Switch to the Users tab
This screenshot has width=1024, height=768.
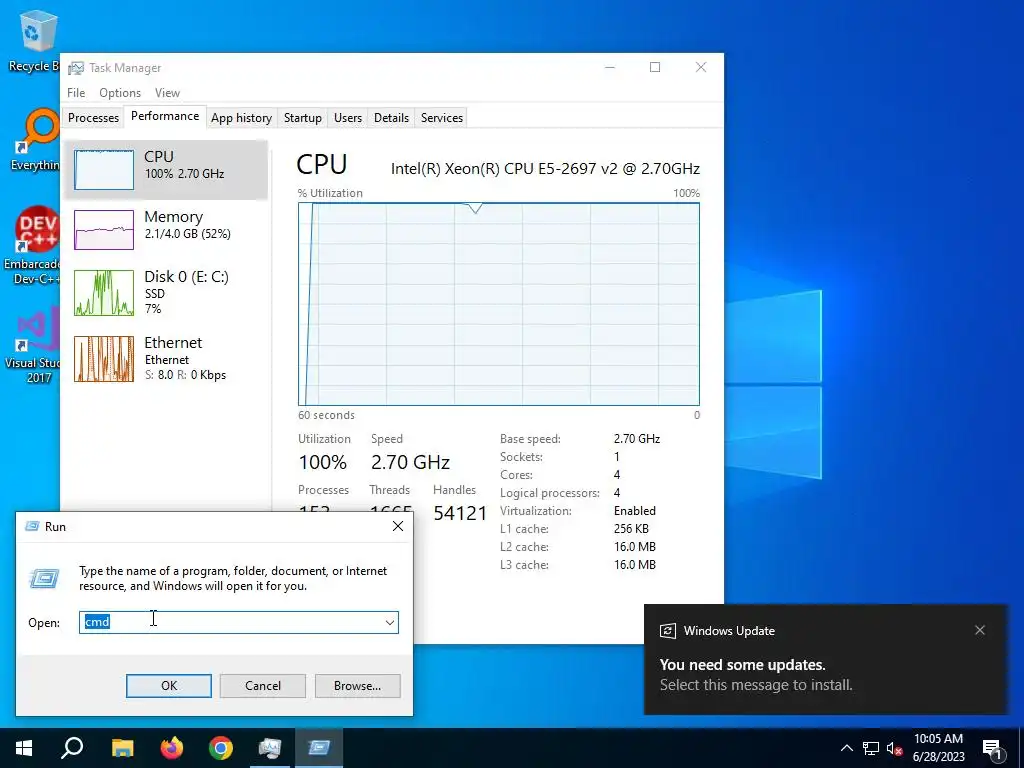point(347,118)
